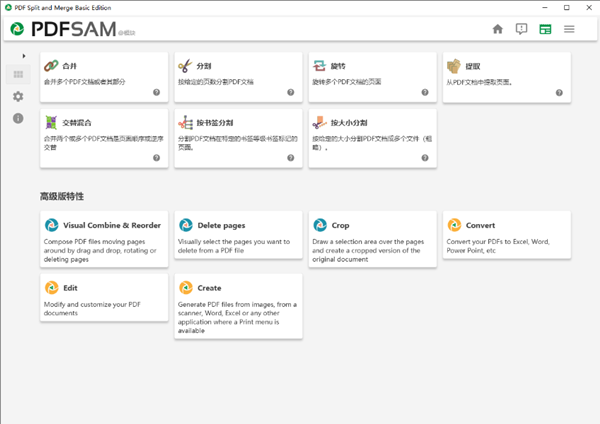Open Split by size (按大小分割) icon
This screenshot has width=600, height=424.
pos(320,122)
